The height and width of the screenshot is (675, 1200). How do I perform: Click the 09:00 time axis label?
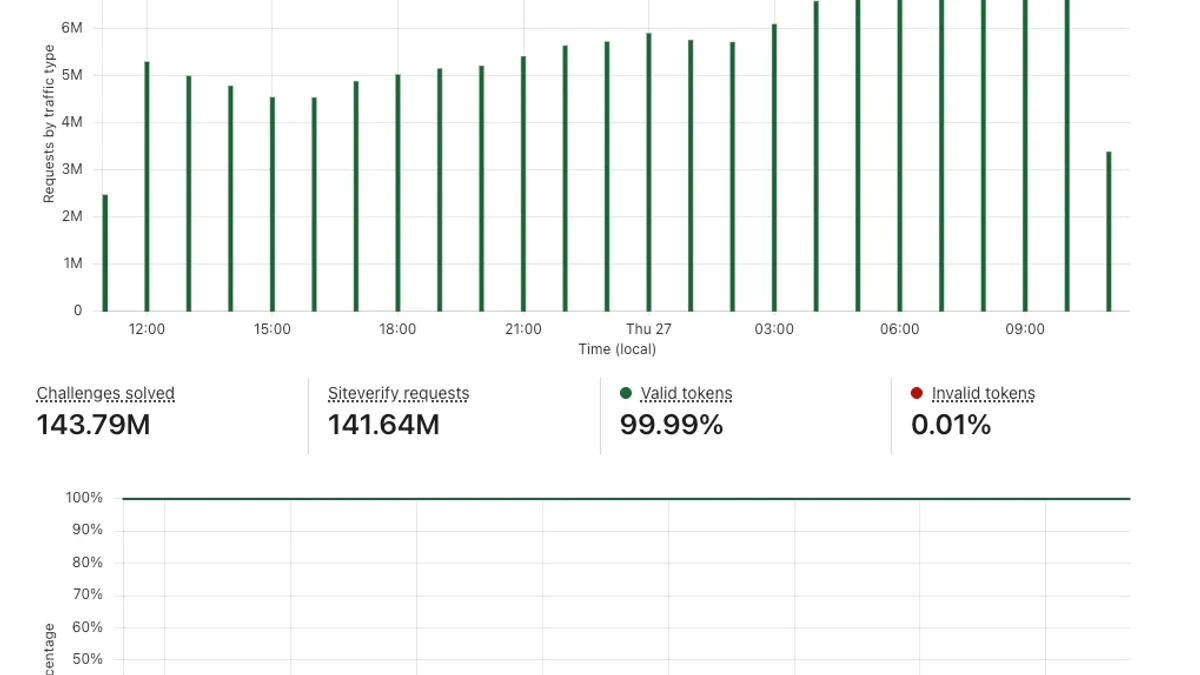click(x=1025, y=329)
